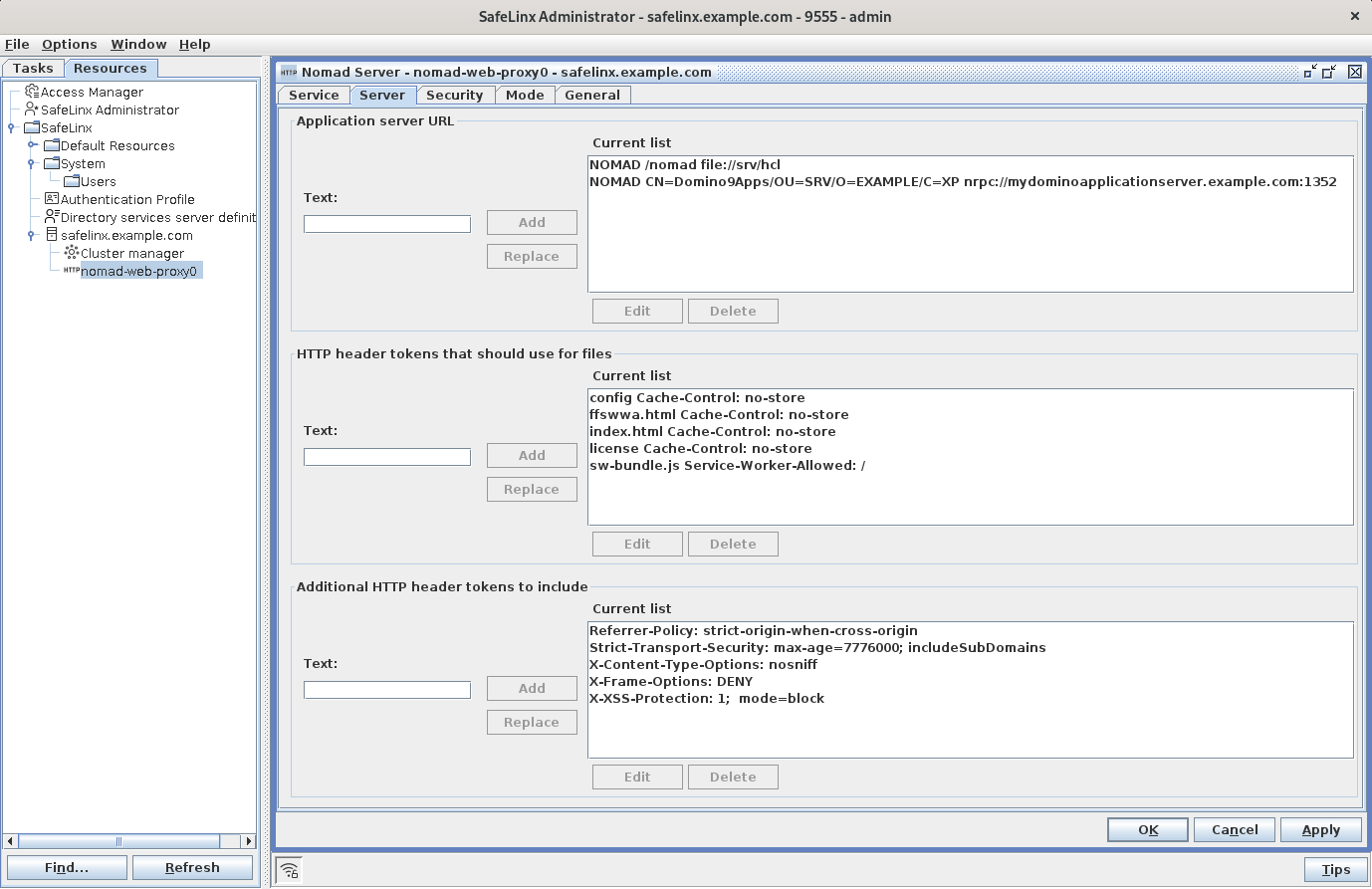
Task: Open the Help menu
Action: tap(195, 44)
